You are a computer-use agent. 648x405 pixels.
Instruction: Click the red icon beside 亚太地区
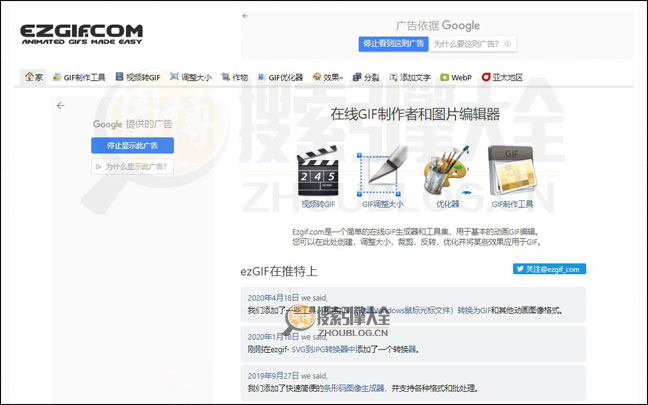tap(486, 77)
